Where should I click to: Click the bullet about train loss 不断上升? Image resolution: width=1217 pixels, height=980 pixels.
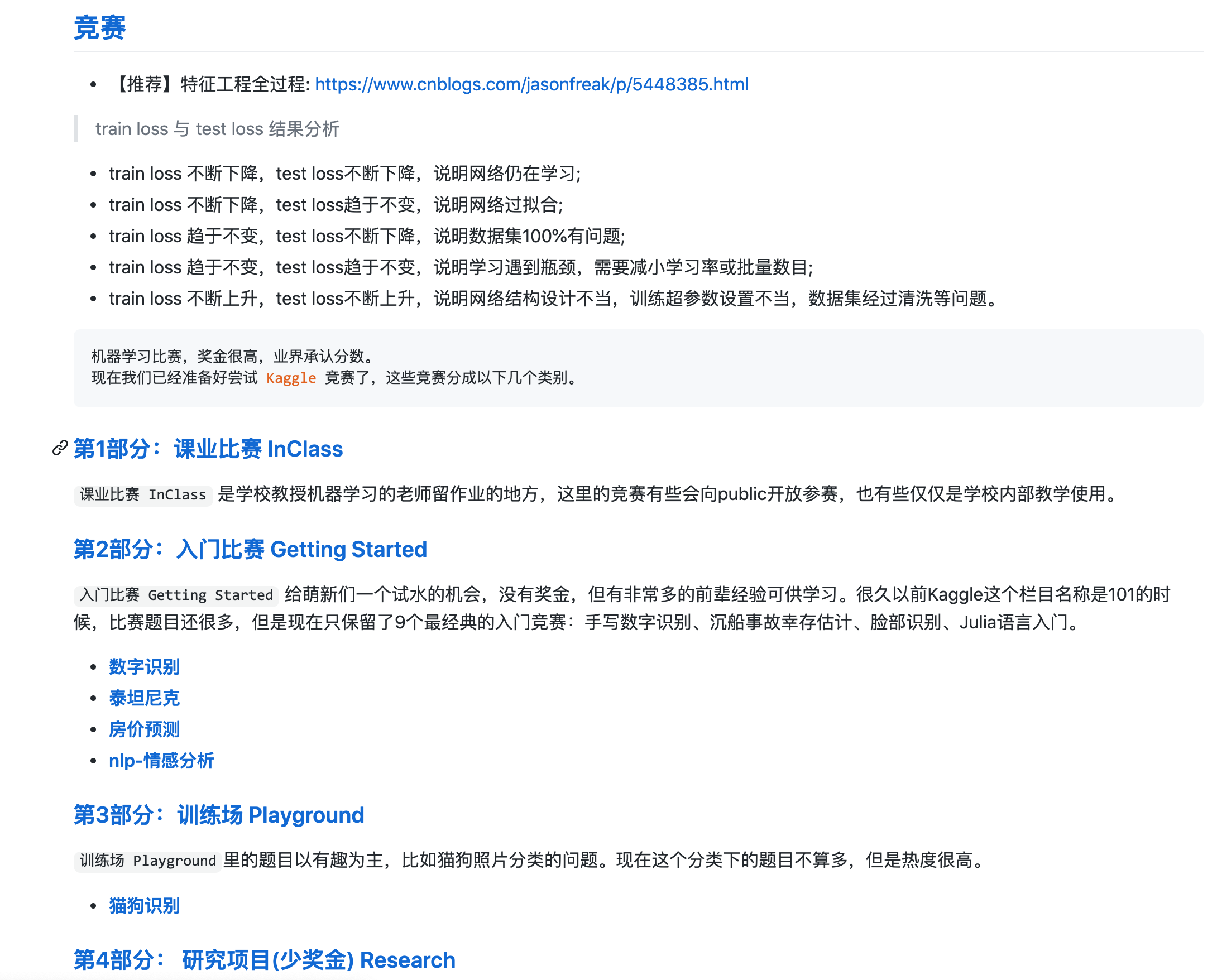[552, 299]
